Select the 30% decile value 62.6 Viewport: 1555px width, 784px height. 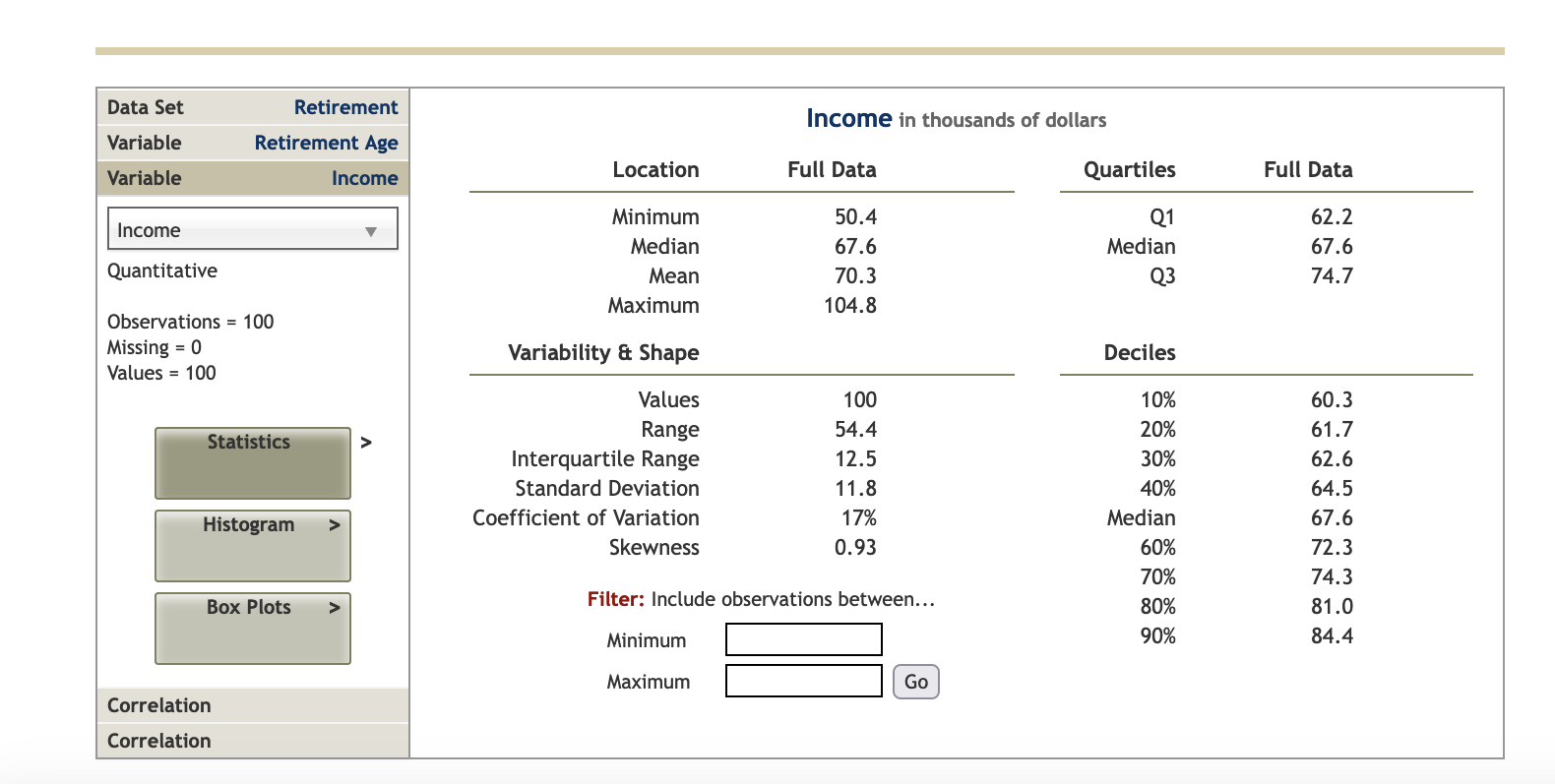click(x=1332, y=458)
